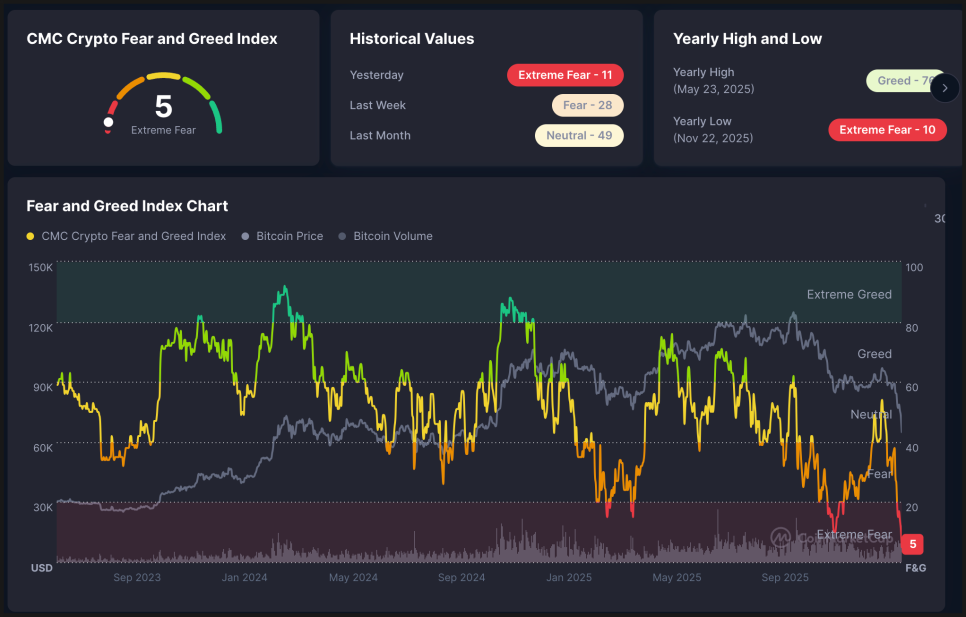Click the next arrow on Yearly High card
This screenshot has width=966, height=617.
click(944, 88)
